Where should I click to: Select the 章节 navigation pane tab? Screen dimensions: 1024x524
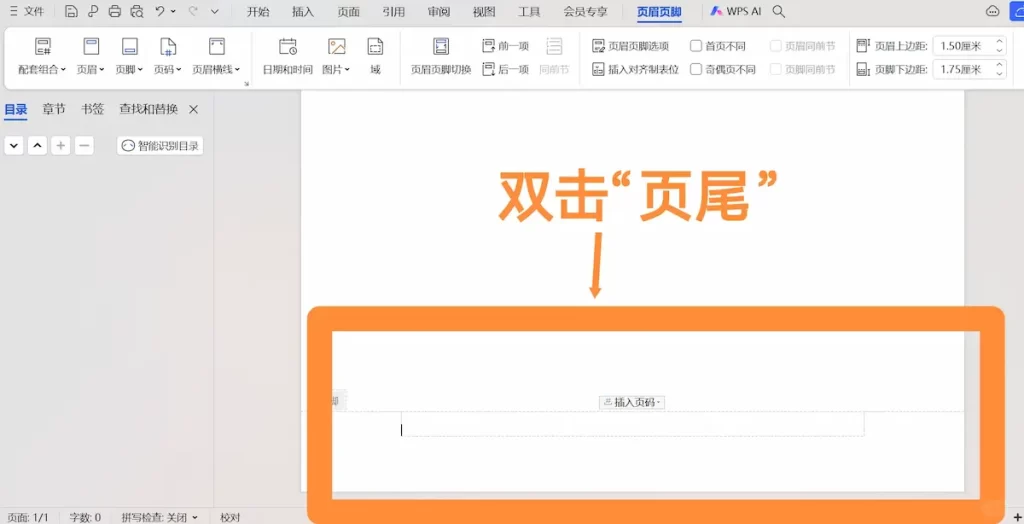point(54,109)
